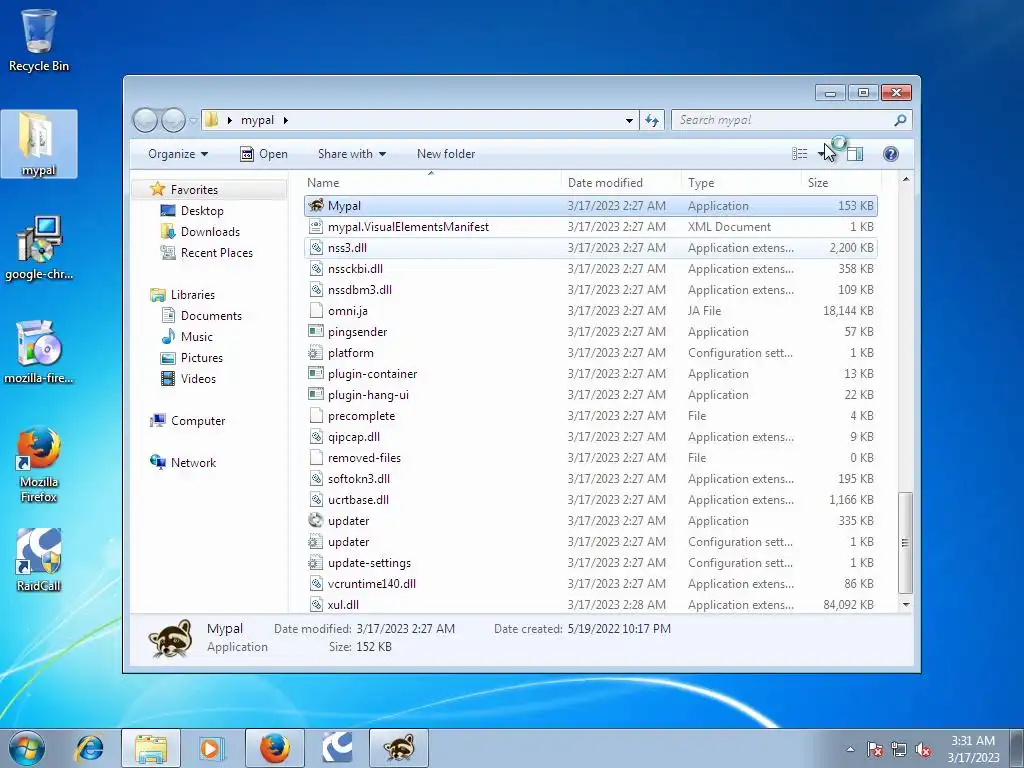
Task: Select the removed-files file row
Action: [591, 458]
